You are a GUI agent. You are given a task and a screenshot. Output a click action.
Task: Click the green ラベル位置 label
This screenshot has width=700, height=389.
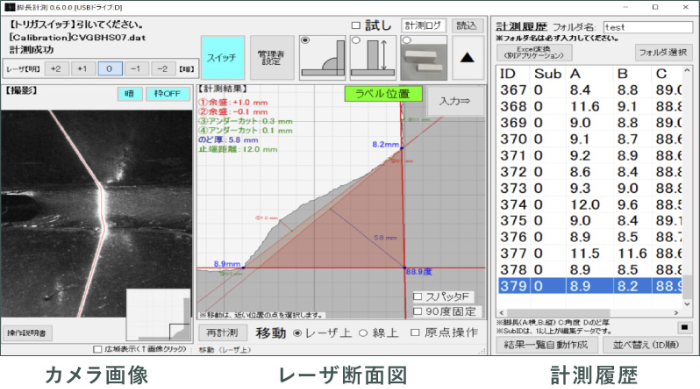383,94
